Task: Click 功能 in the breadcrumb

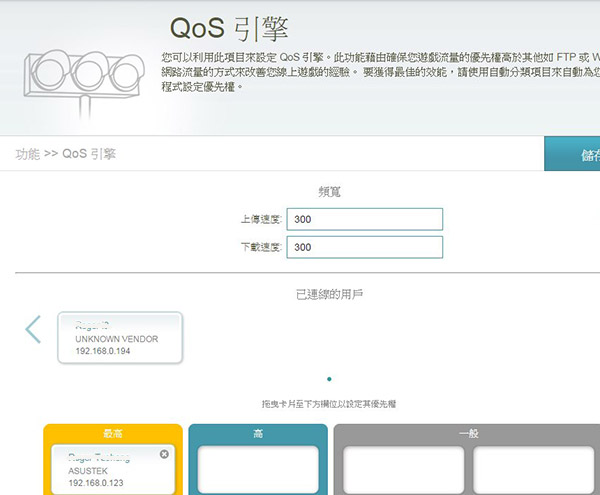Action: click(x=28, y=154)
